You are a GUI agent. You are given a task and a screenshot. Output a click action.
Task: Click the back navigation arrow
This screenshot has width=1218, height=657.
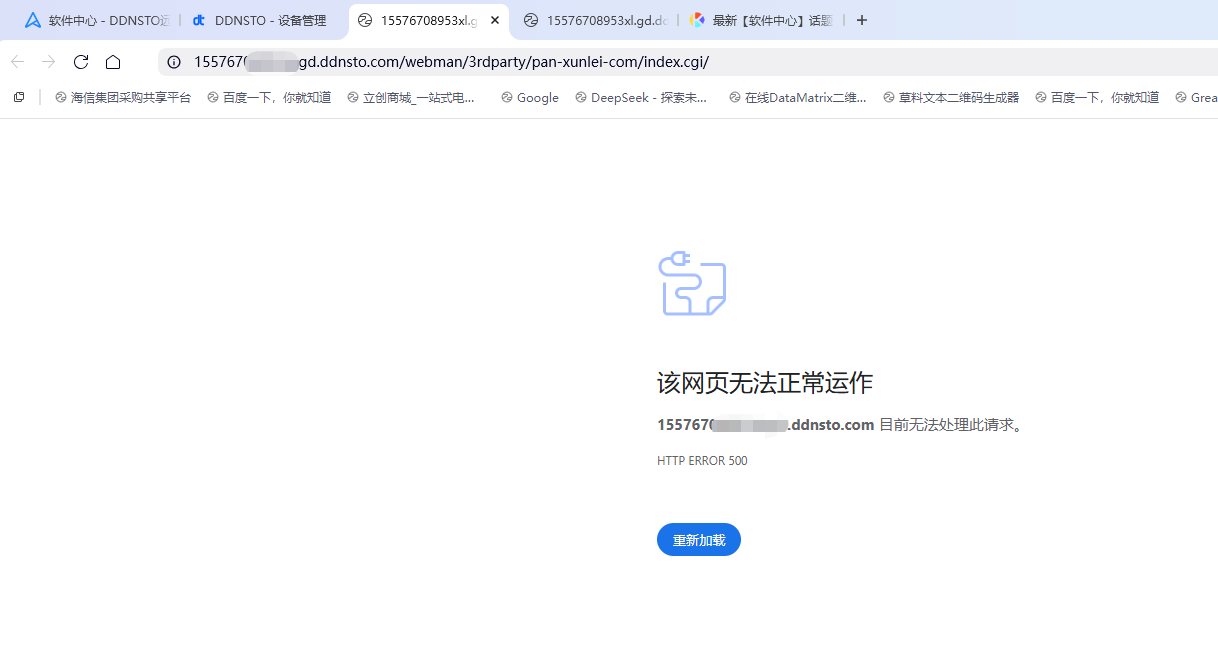(17, 62)
